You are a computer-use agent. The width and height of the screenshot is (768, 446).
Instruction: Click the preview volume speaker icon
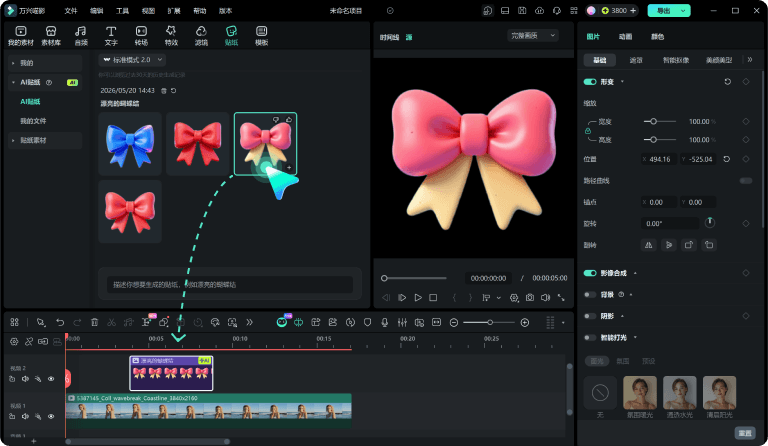pos(545,298)
